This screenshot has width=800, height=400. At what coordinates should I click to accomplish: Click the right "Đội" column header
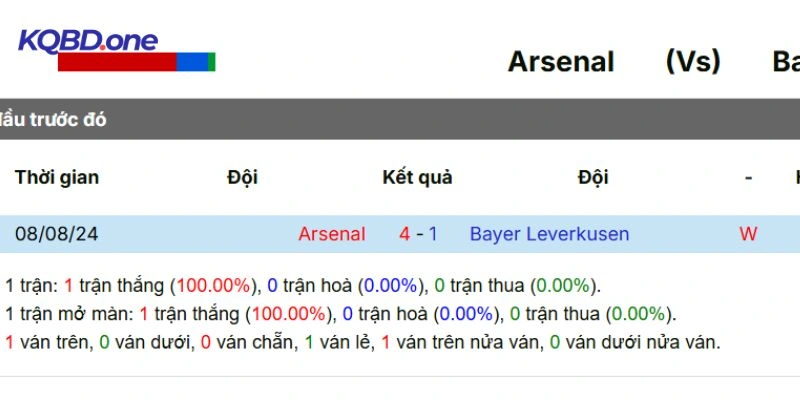tap(592, 177)
